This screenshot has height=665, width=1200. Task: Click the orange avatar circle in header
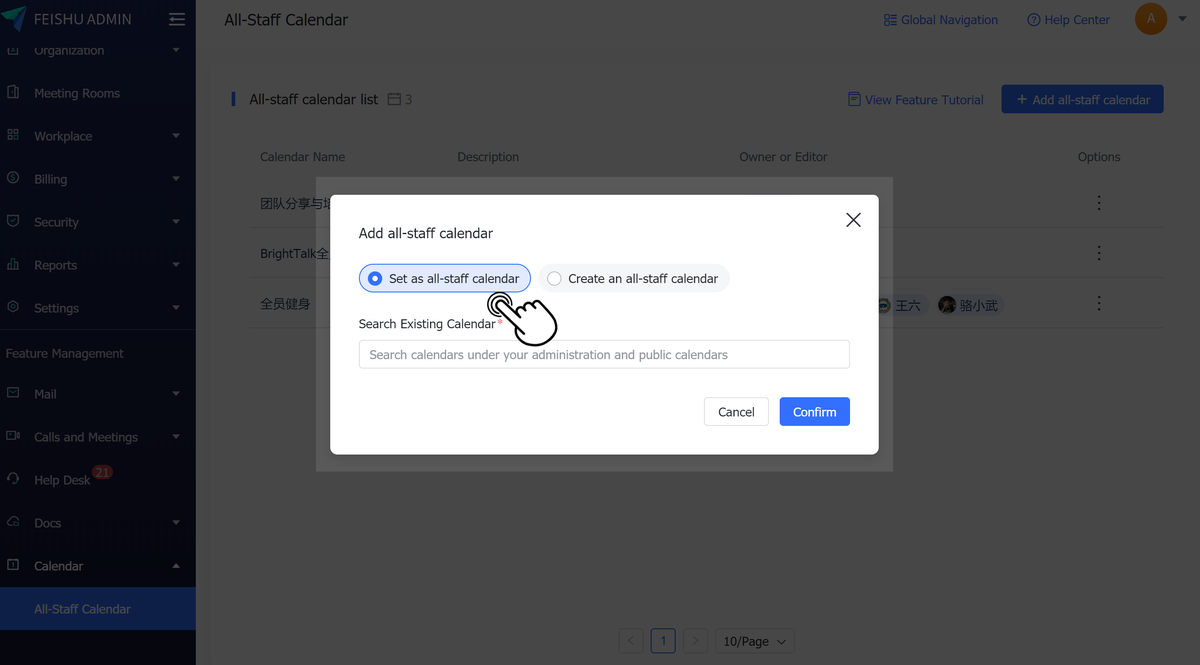click(x=1150, y=18)
